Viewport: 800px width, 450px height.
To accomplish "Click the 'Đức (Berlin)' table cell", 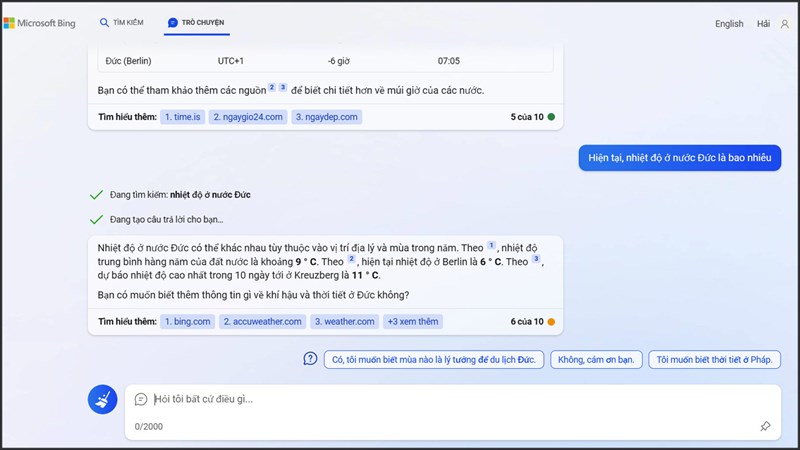I will point(129,61).
